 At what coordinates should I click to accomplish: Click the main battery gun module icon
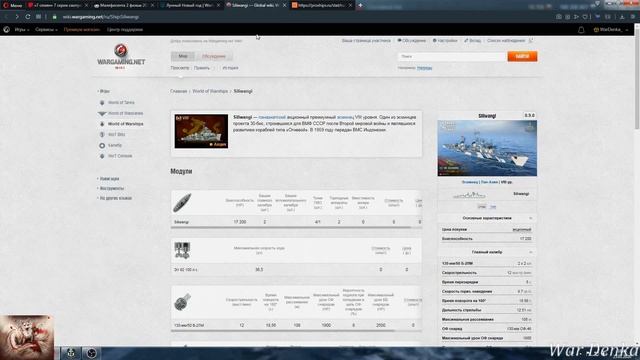182,302
